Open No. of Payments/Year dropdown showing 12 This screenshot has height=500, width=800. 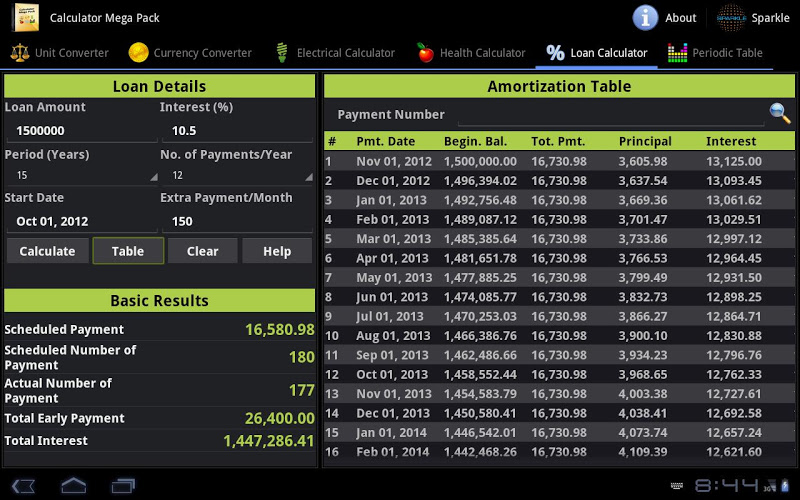coord(237,175)
